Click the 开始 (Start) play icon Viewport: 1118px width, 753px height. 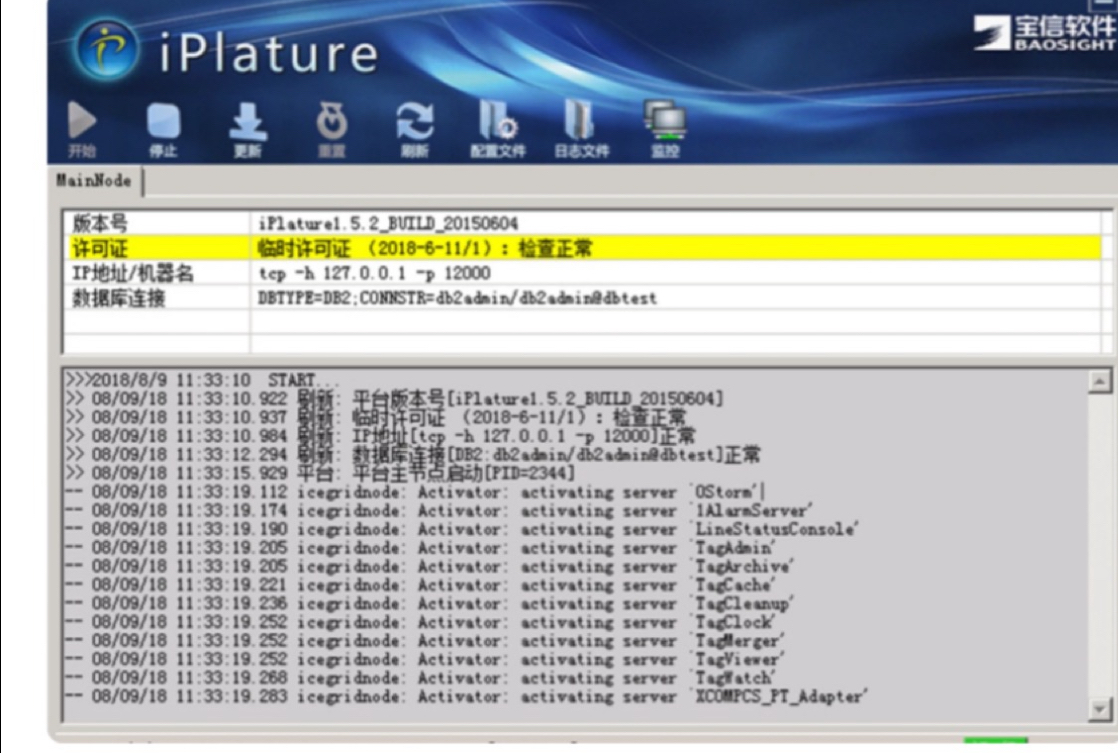pyautogui.click(x=82, y=120)
